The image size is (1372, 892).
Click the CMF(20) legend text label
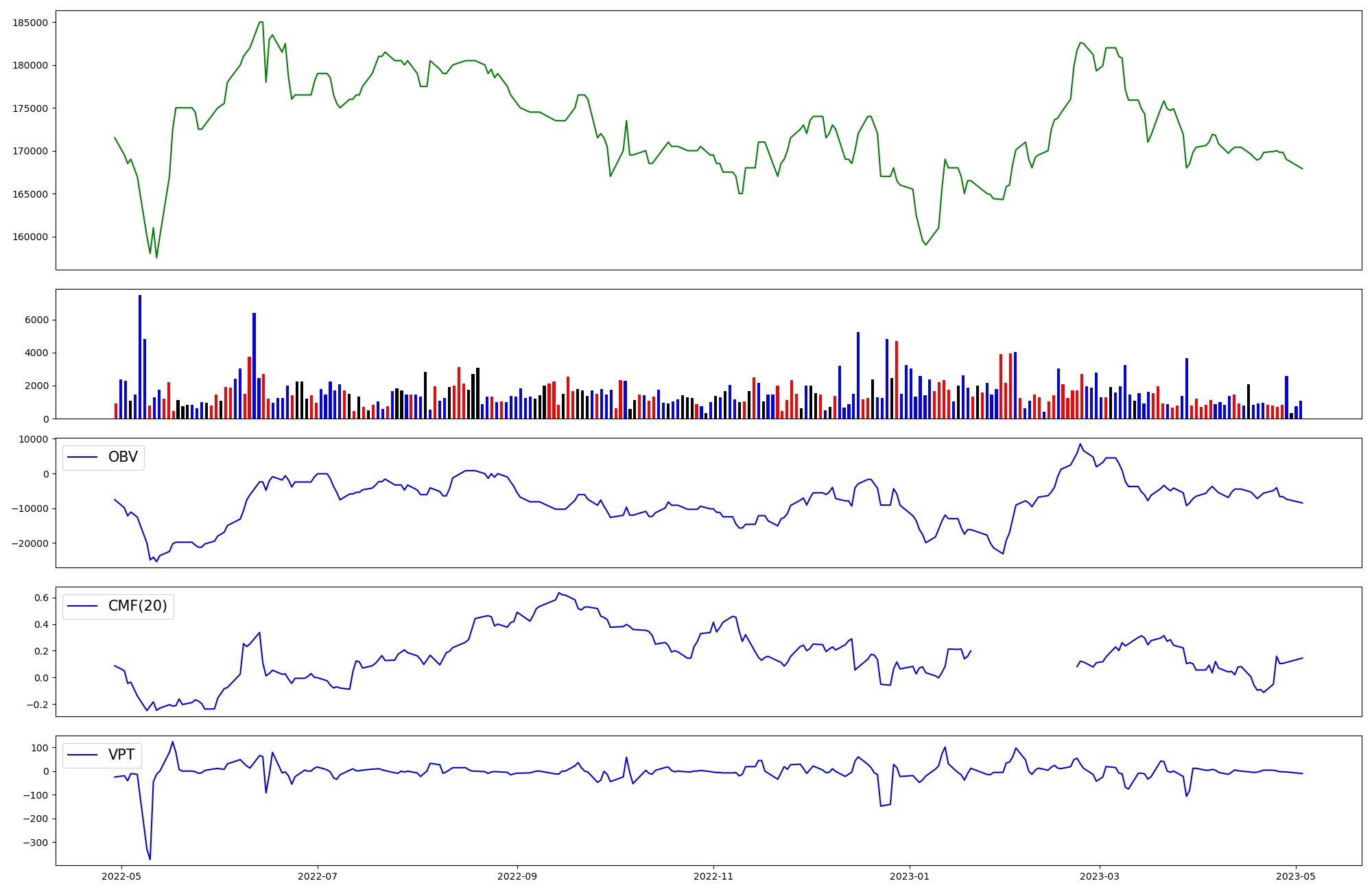coord(137,606)
